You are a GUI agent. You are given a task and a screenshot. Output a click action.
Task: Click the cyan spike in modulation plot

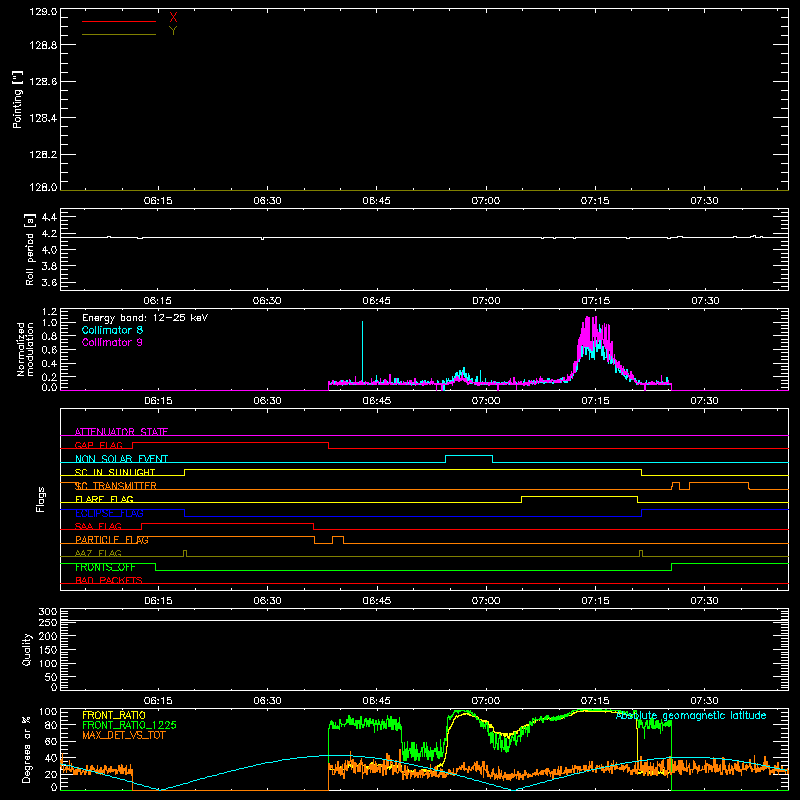click(x=362, y=352)
